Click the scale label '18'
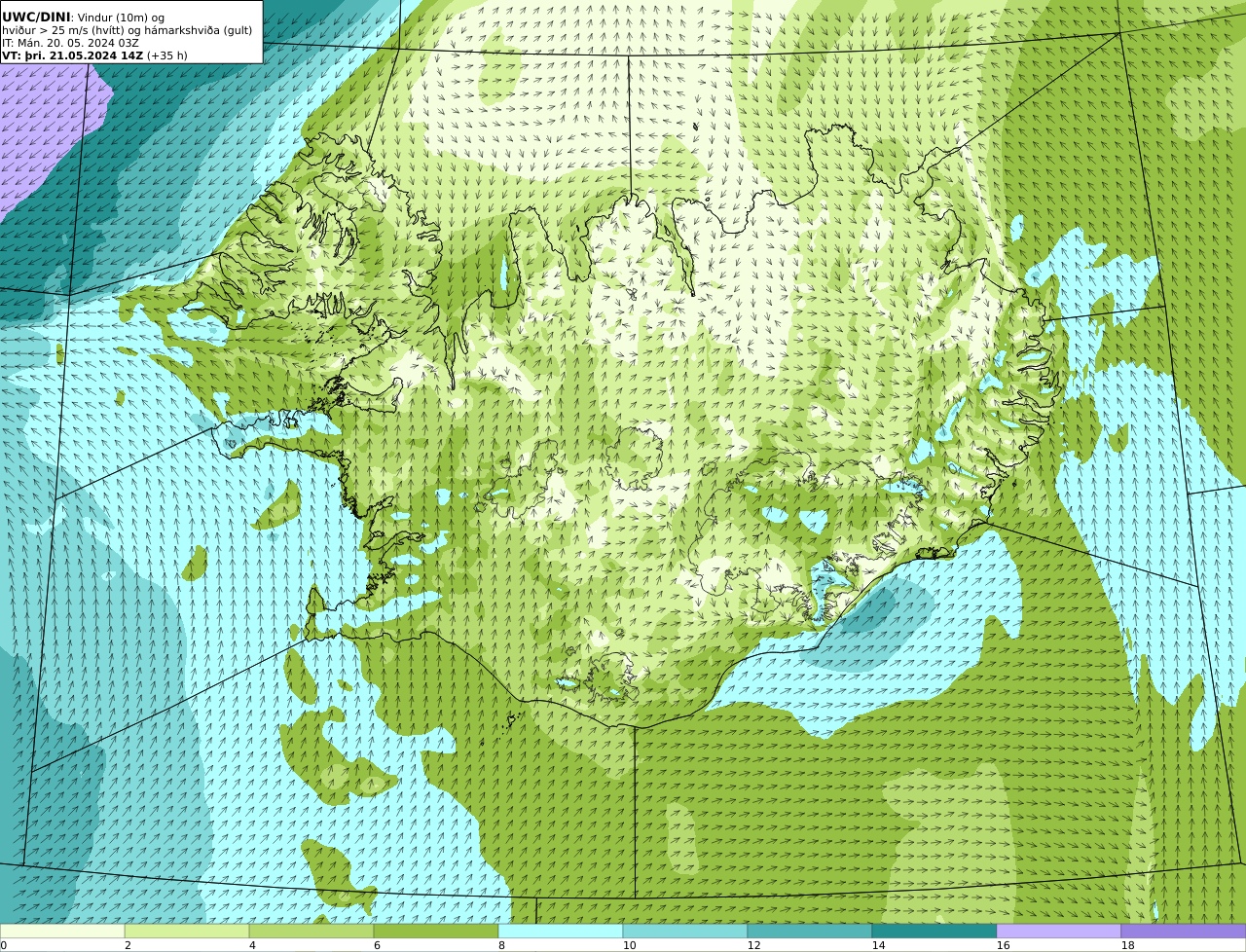The width and height of the screenshot is (1246, 952). [1127, 945]
